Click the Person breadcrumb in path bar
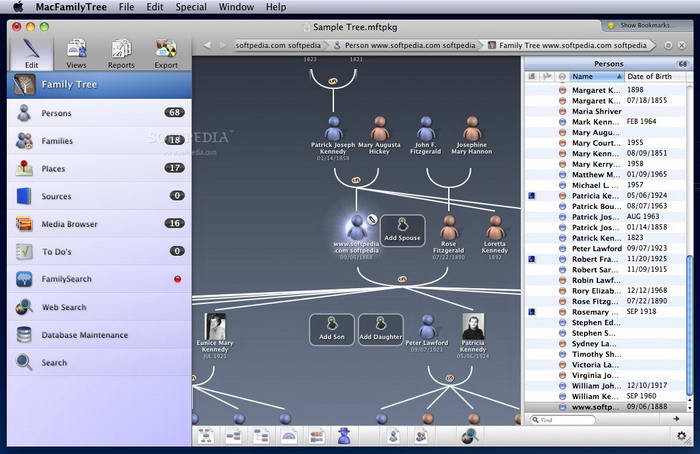The width and height of the screenshot is (700, 454). pos(405,45)
